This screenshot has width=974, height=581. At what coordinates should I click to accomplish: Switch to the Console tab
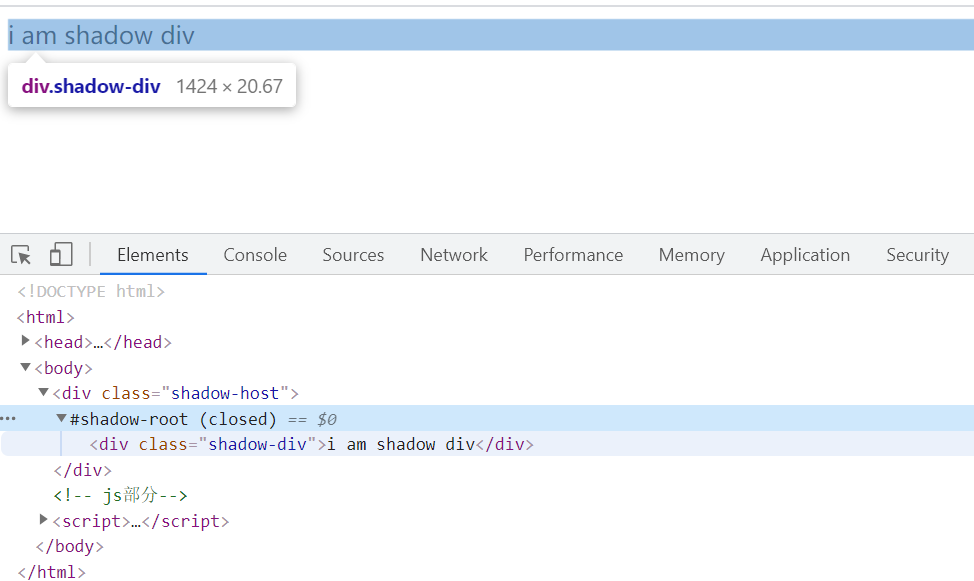click(x=255, y=255)
